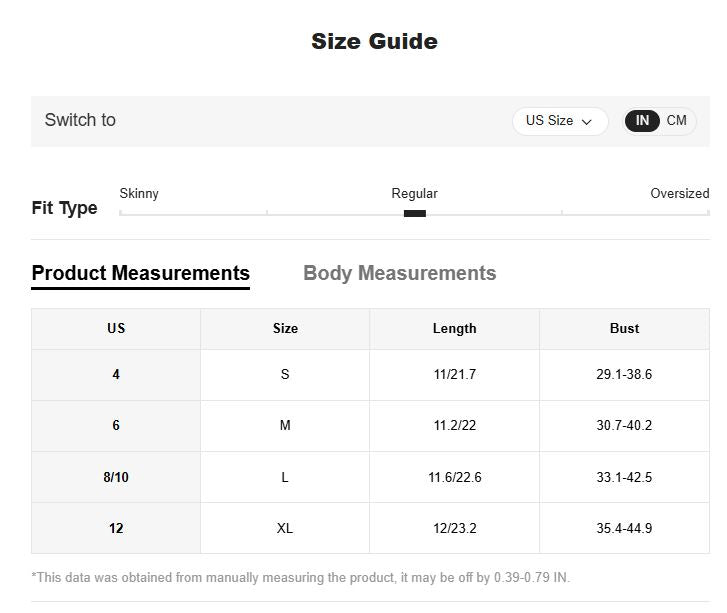This screenshot has height=613, width=727.
Task: Select the US size 4 row
Action: pos(116,374)
